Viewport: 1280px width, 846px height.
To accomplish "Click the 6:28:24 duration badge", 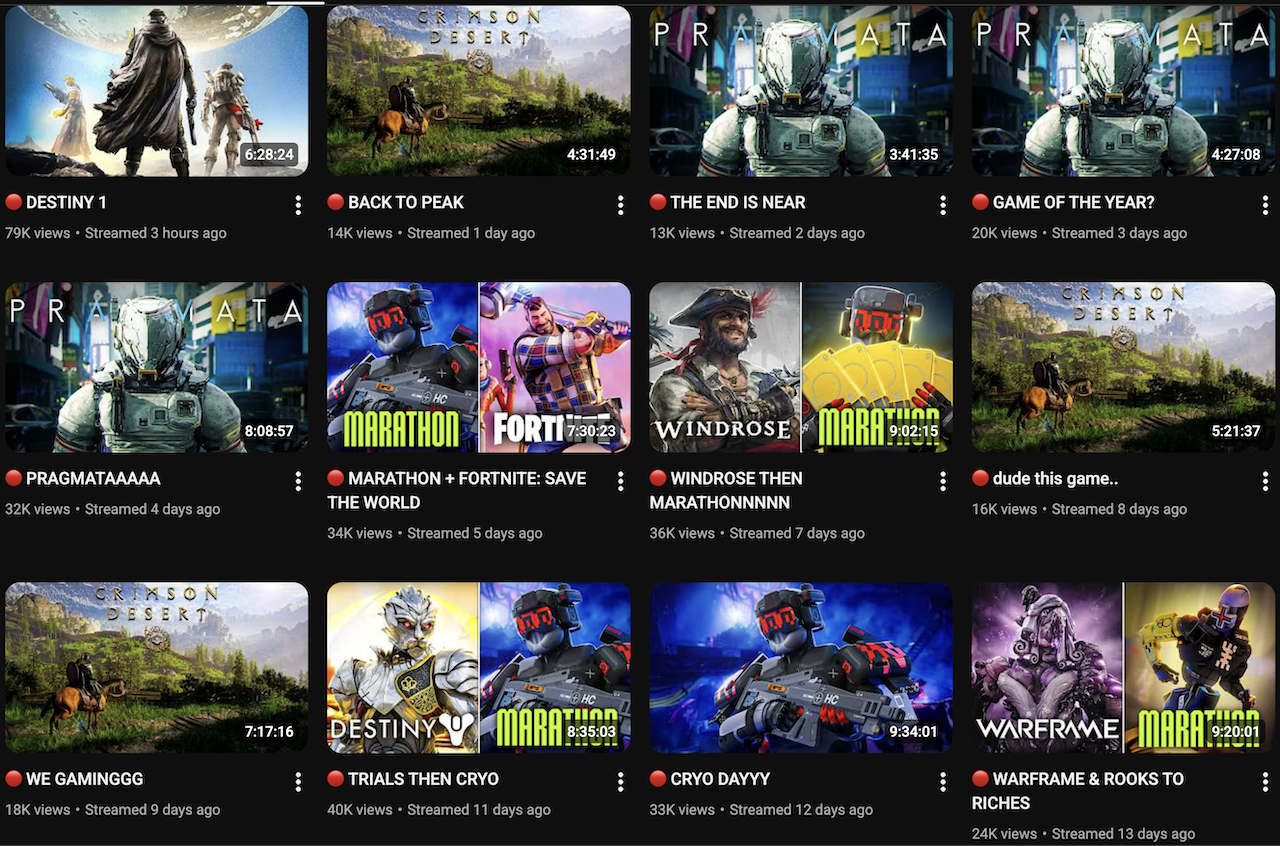I will (270, 155).
